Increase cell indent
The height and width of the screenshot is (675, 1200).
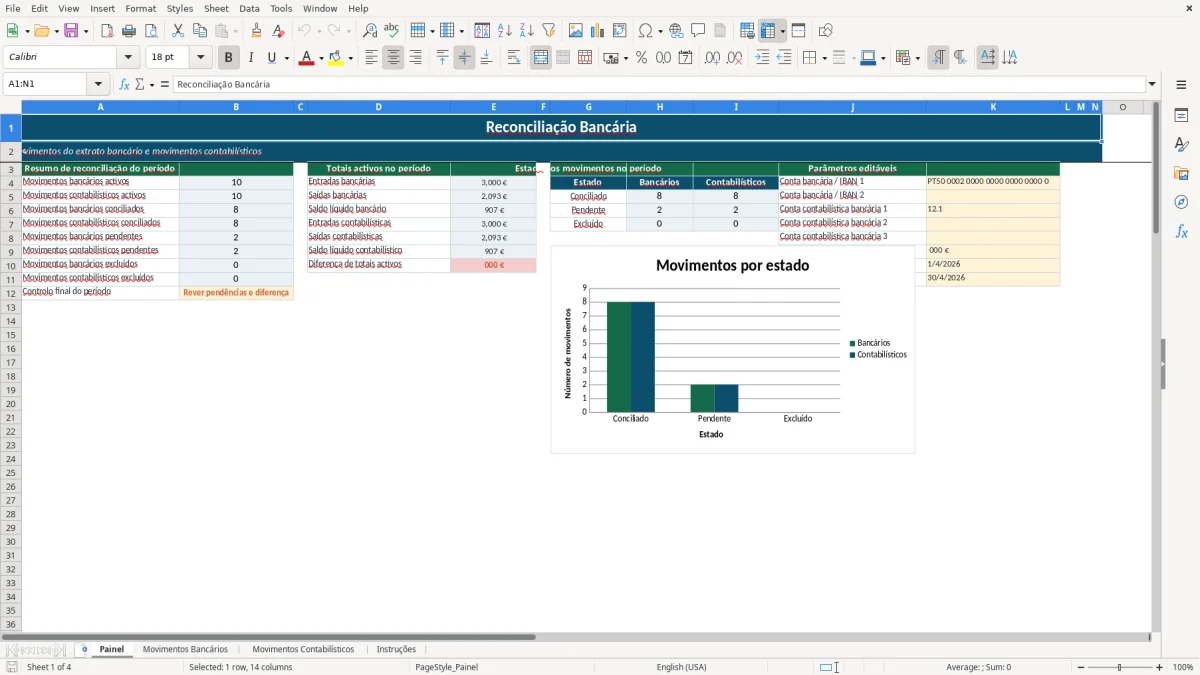pos(762,58)
